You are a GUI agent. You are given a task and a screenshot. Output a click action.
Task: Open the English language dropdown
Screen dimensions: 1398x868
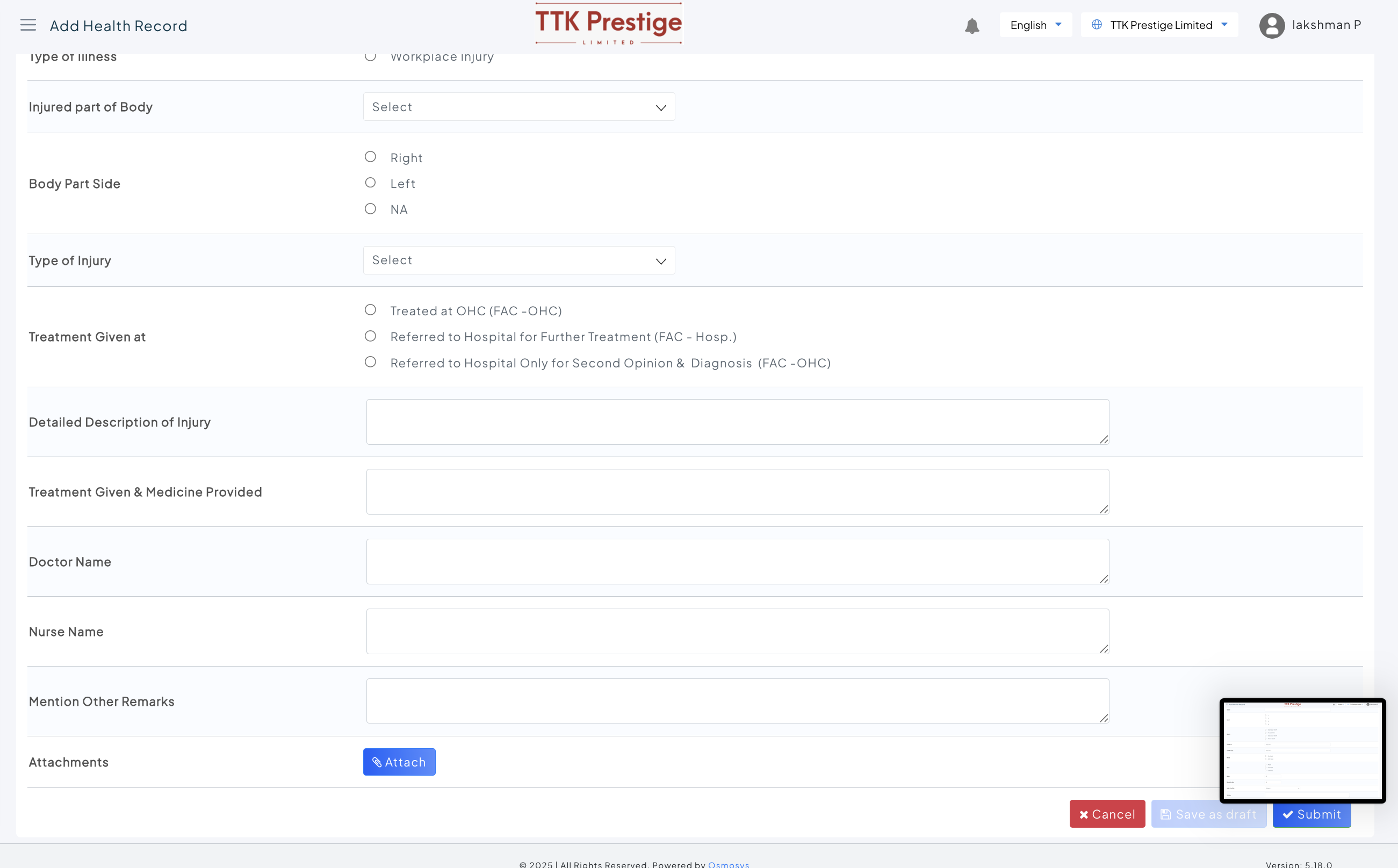[x=1035, y=25]
